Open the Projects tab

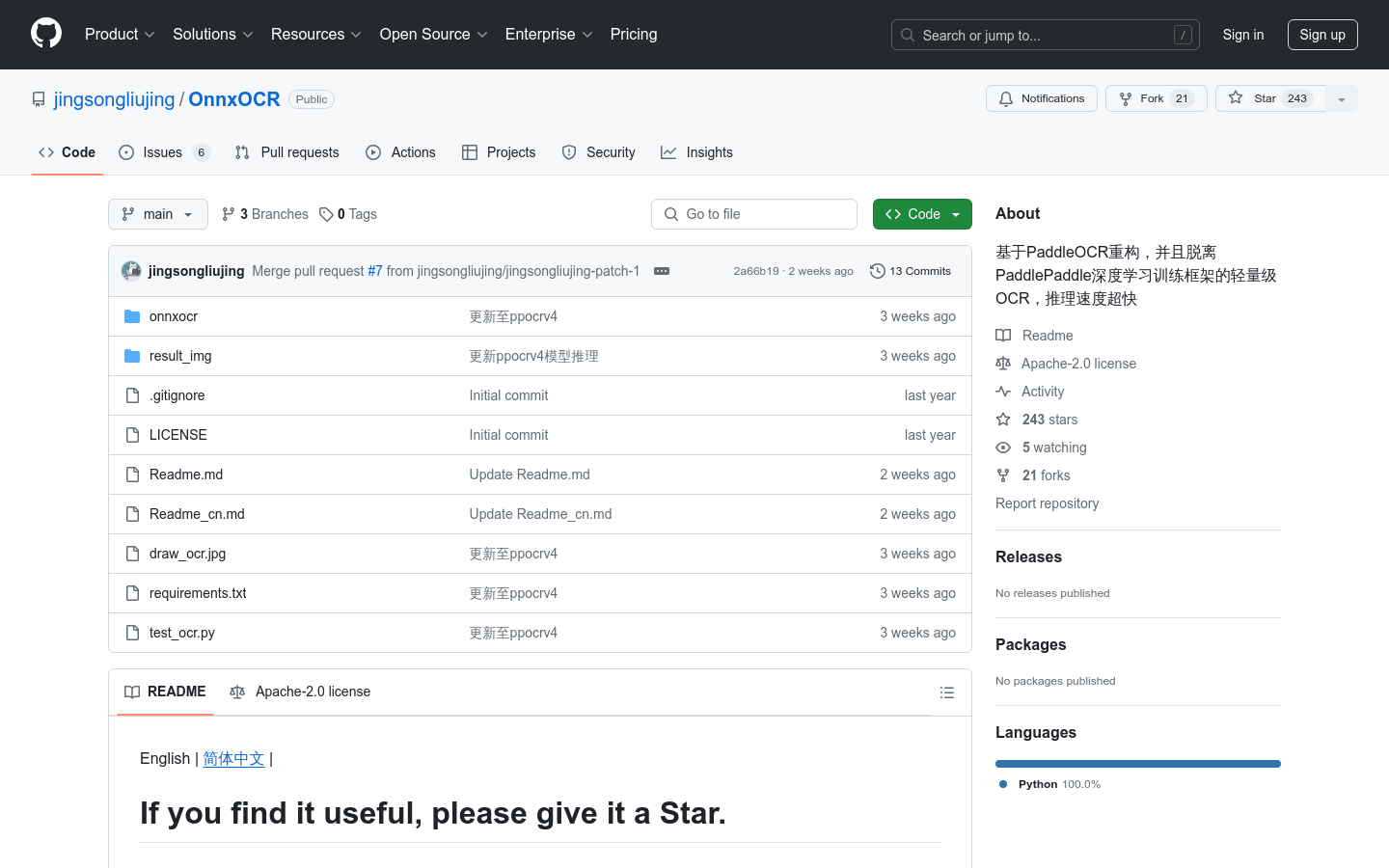tap(499, 152)
